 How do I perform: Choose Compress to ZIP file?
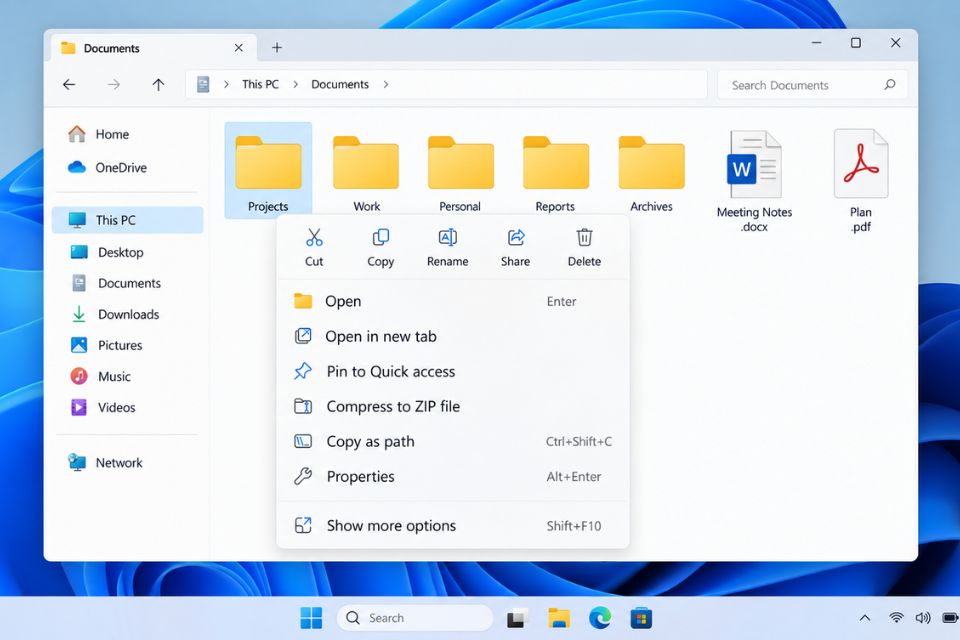tap(452, 406)
